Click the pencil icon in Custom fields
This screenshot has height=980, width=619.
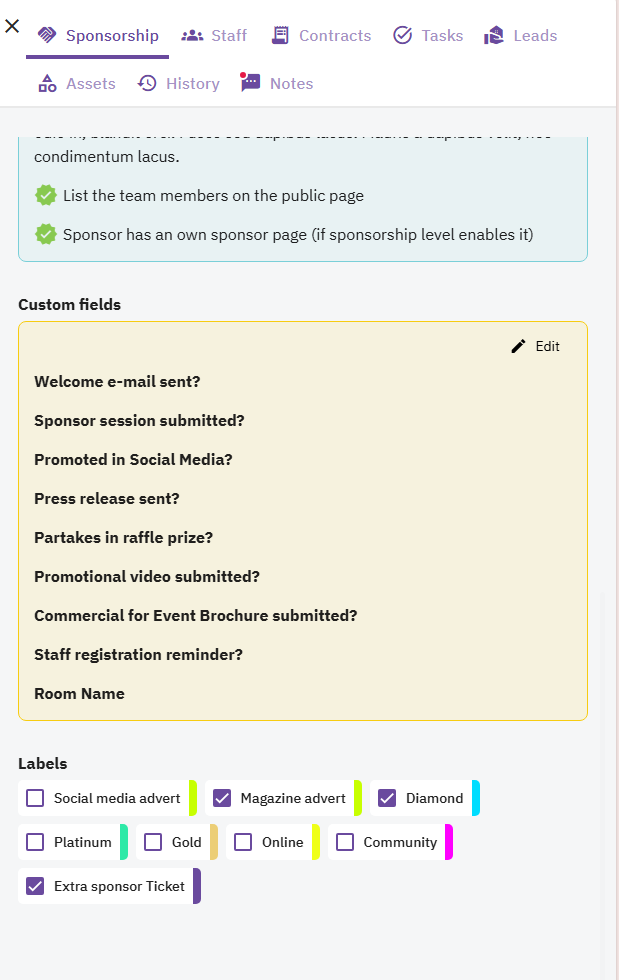[x=518, y=346]
